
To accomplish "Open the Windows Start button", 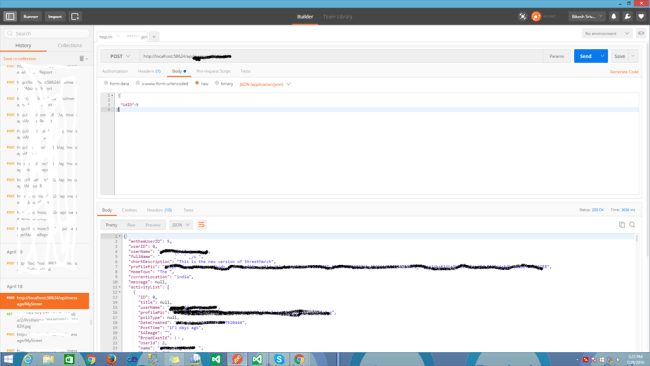I will click(8, 359).
